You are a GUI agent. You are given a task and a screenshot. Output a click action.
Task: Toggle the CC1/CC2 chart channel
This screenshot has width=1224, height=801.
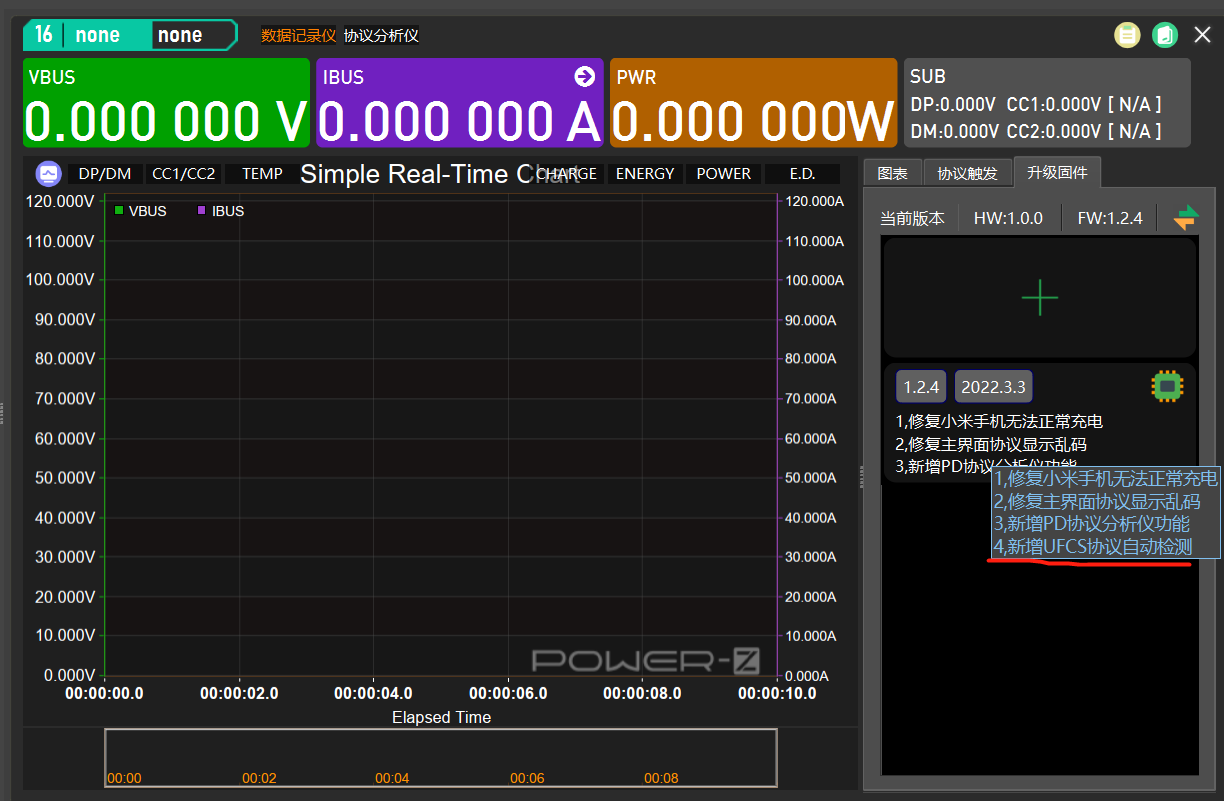pyautogui.click(x=184, y=174)
